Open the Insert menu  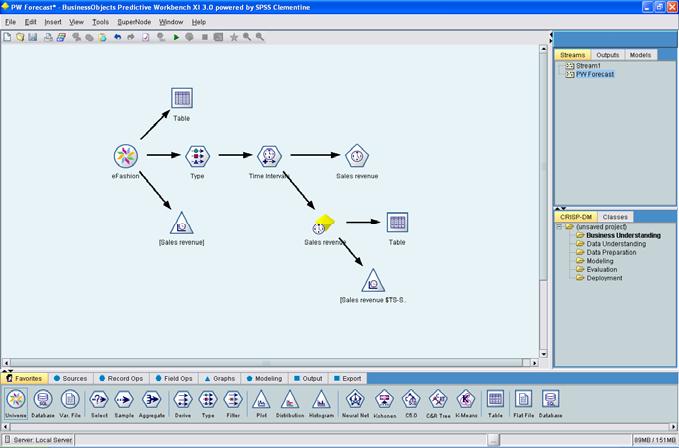(53, 22)
